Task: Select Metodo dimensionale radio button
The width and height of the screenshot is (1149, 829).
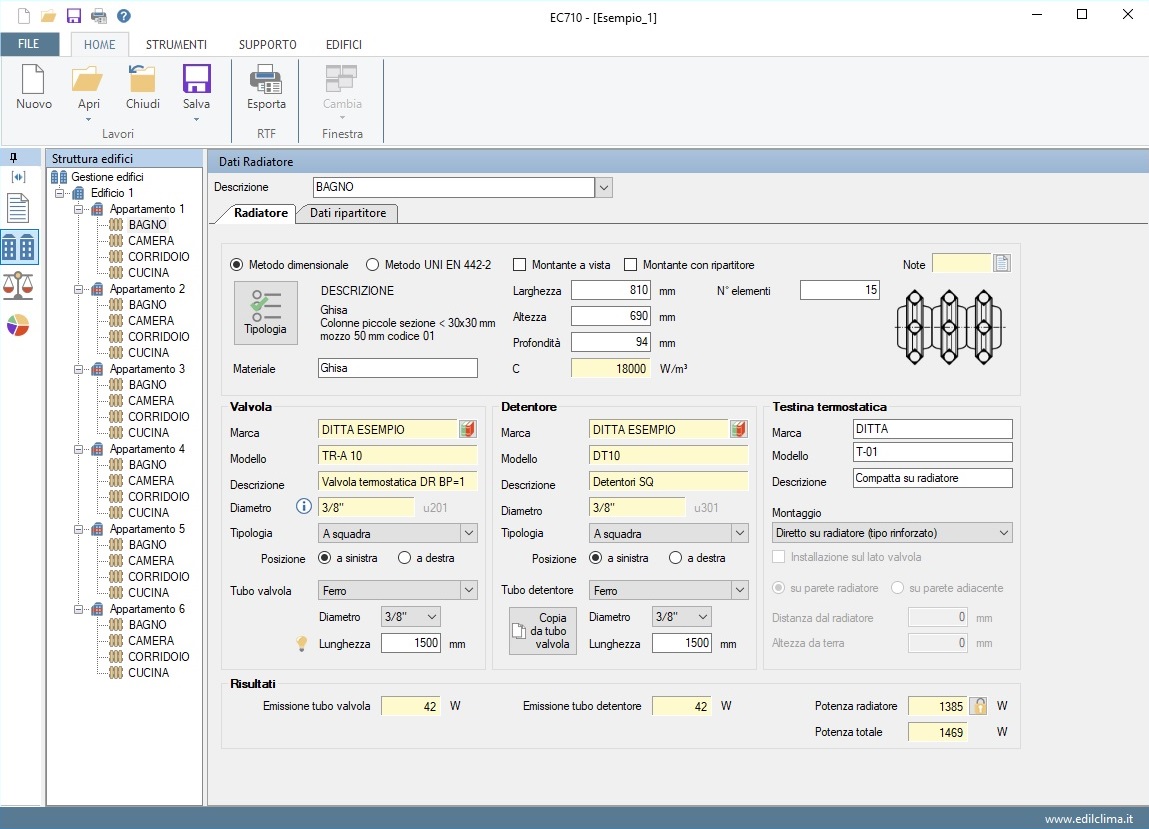Action: (237, 265)
